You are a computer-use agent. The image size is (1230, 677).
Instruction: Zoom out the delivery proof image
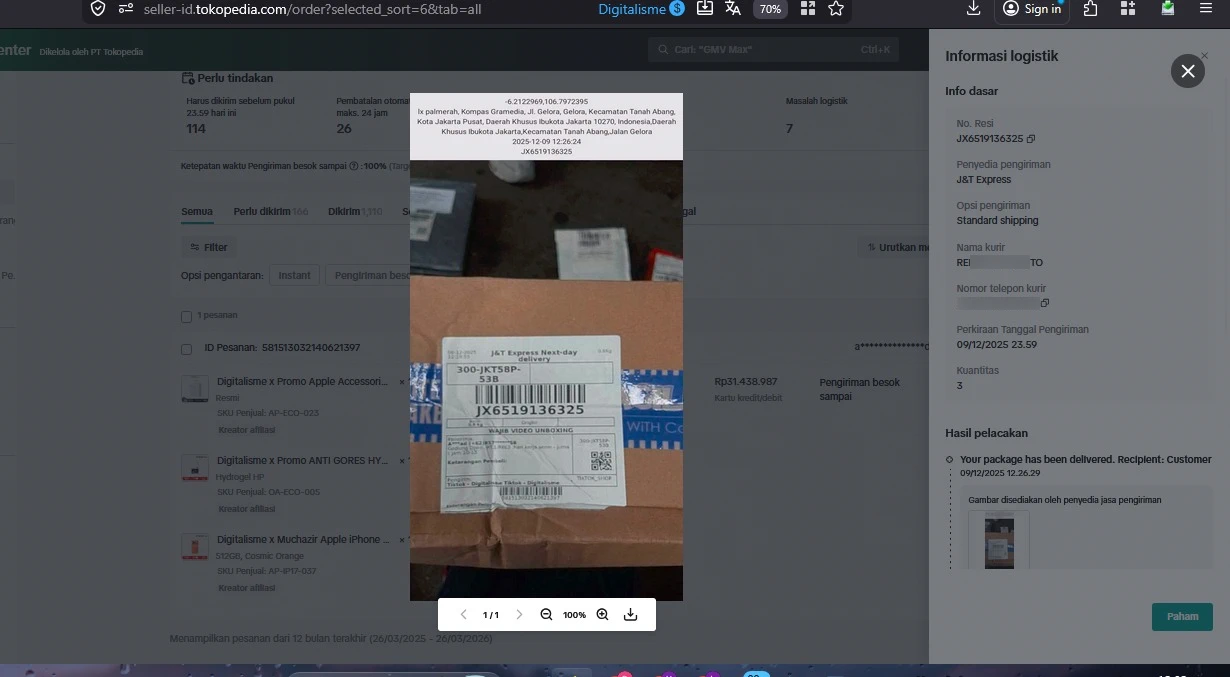pyautogui.click(x=546, y=615)
